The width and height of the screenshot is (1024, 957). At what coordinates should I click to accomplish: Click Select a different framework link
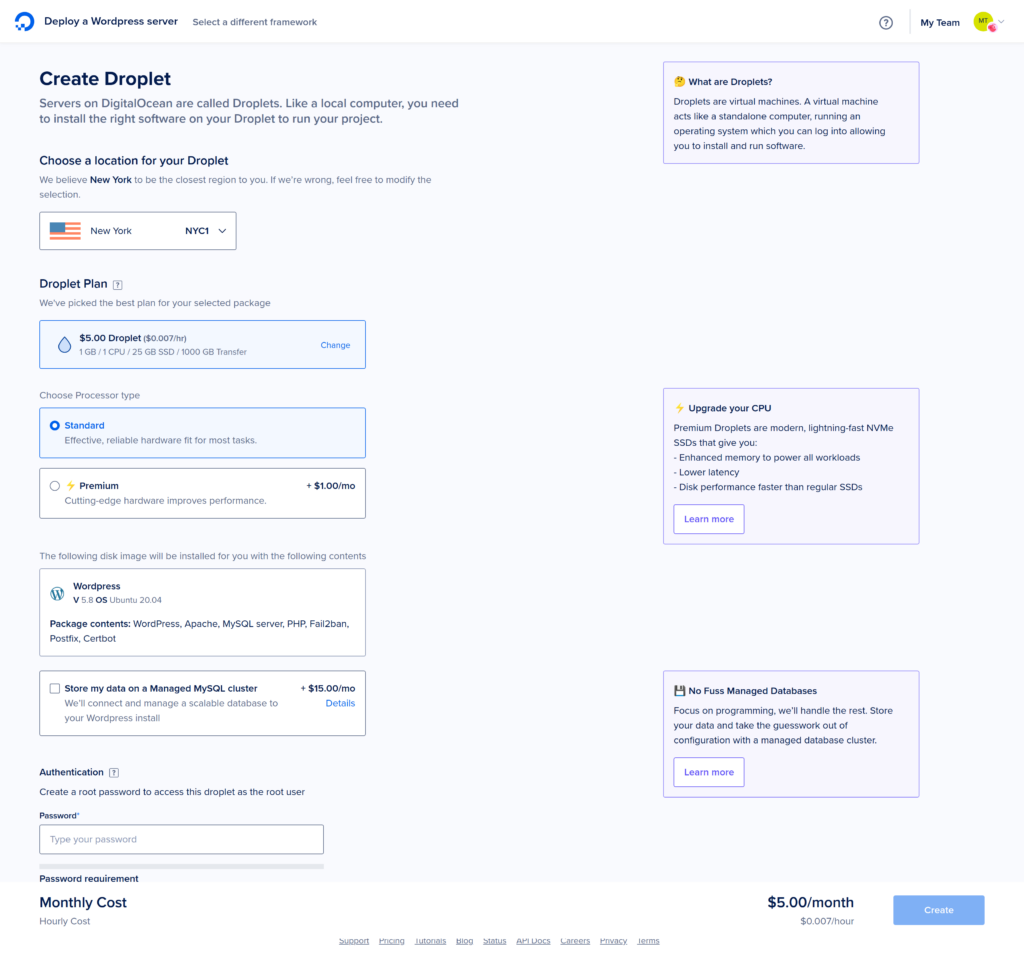255,22
